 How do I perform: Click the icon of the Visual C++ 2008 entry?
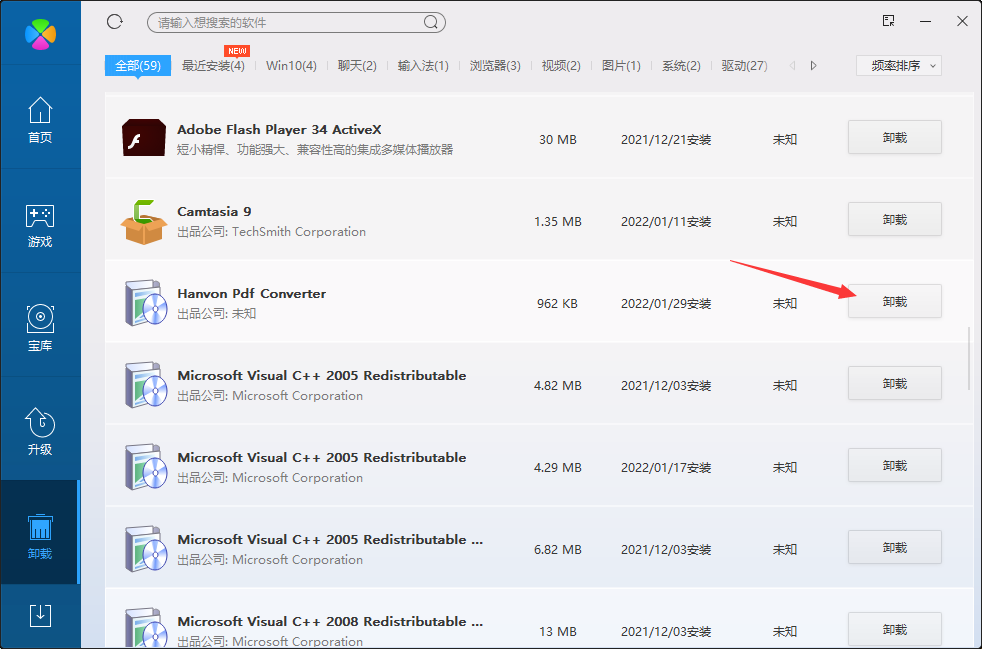click(x=146, y=628)
